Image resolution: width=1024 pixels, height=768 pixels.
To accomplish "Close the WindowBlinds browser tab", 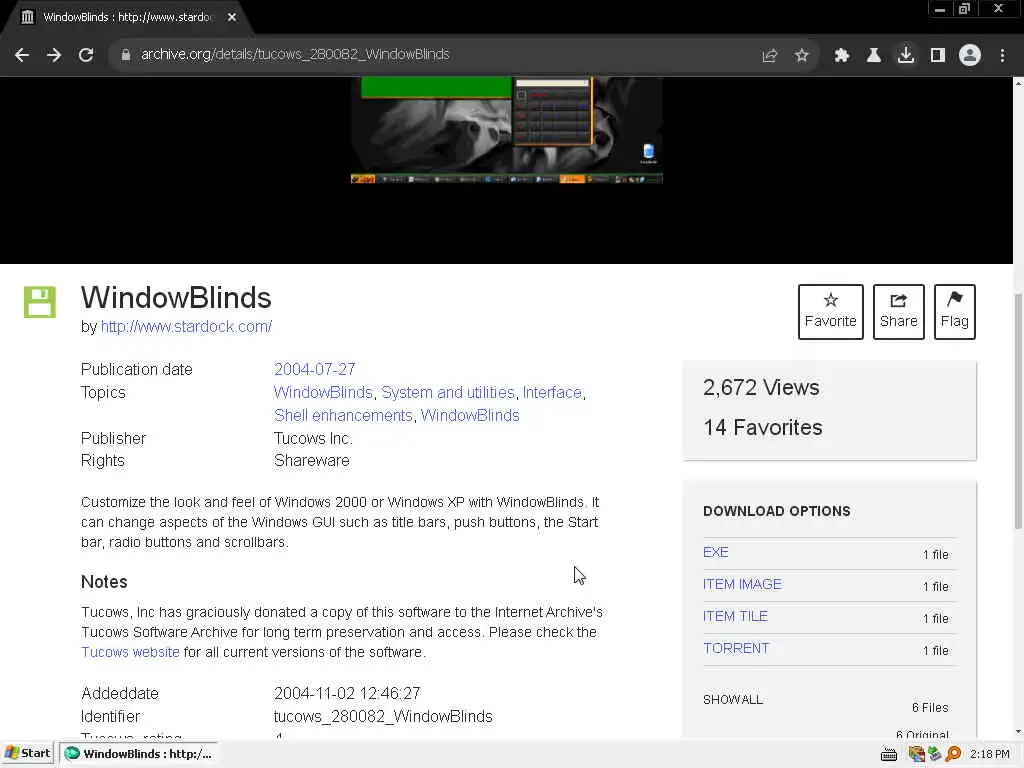I will point(232,18).
